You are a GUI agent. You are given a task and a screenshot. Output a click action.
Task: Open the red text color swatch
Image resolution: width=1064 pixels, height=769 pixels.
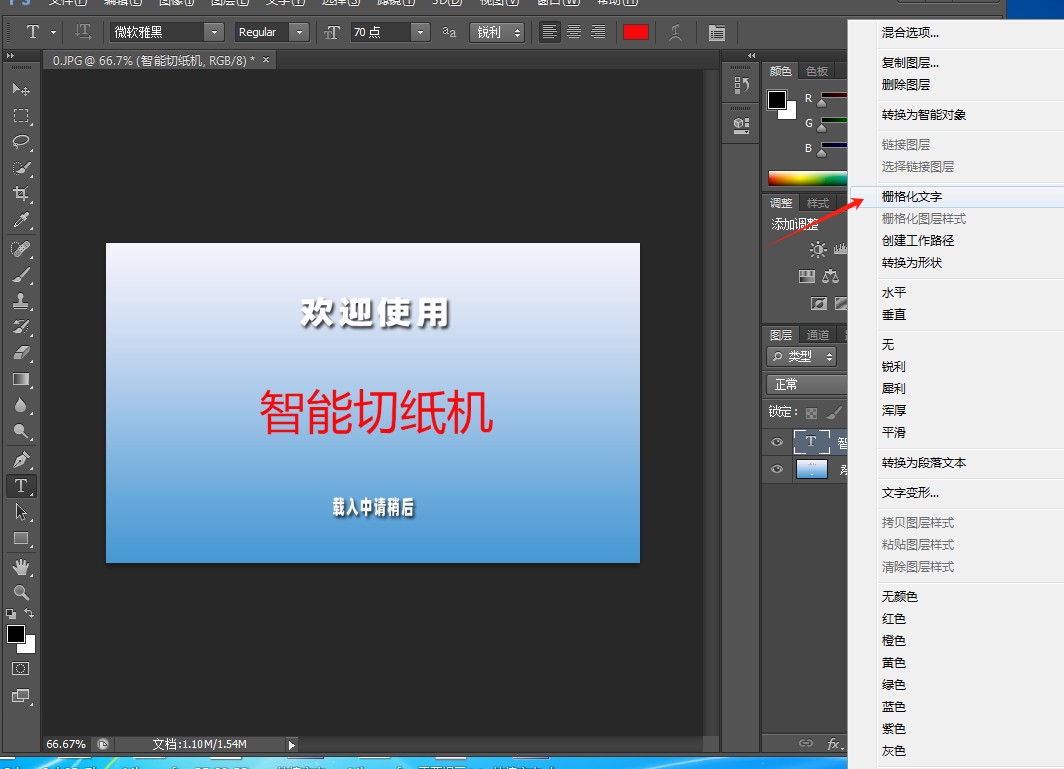636,32
